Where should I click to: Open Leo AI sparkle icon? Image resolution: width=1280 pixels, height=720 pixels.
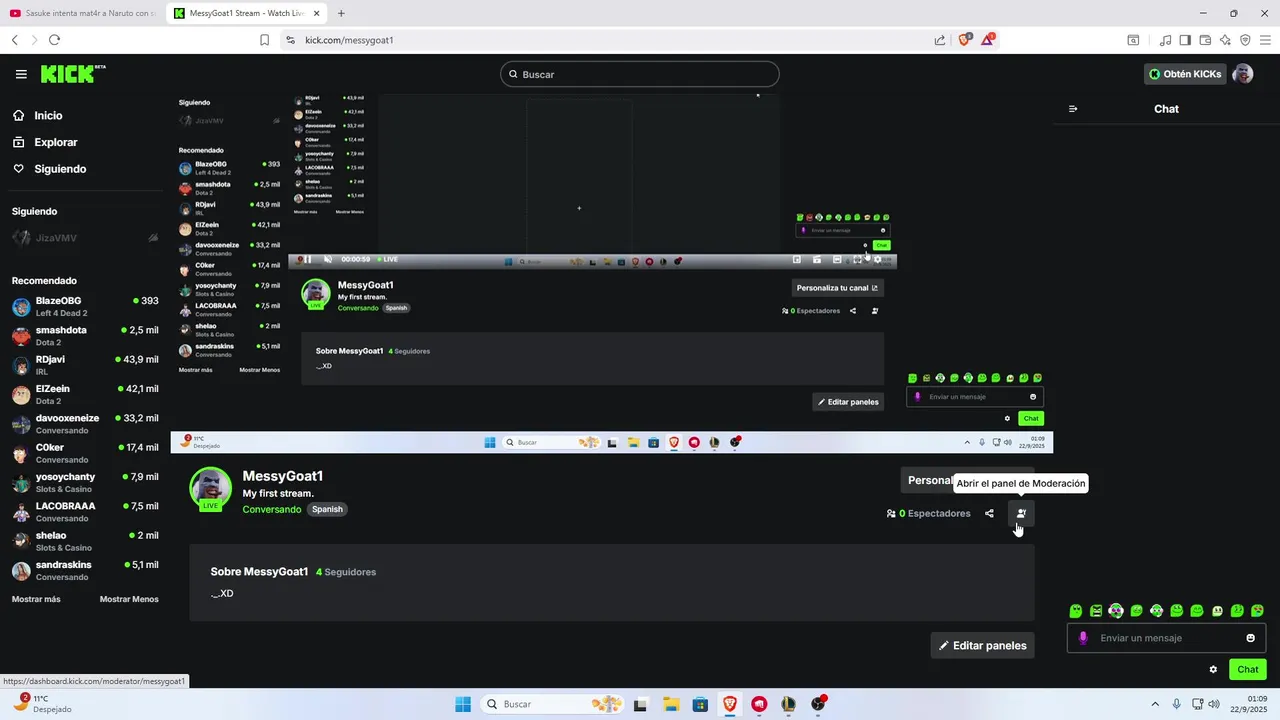coord(1225,40)
